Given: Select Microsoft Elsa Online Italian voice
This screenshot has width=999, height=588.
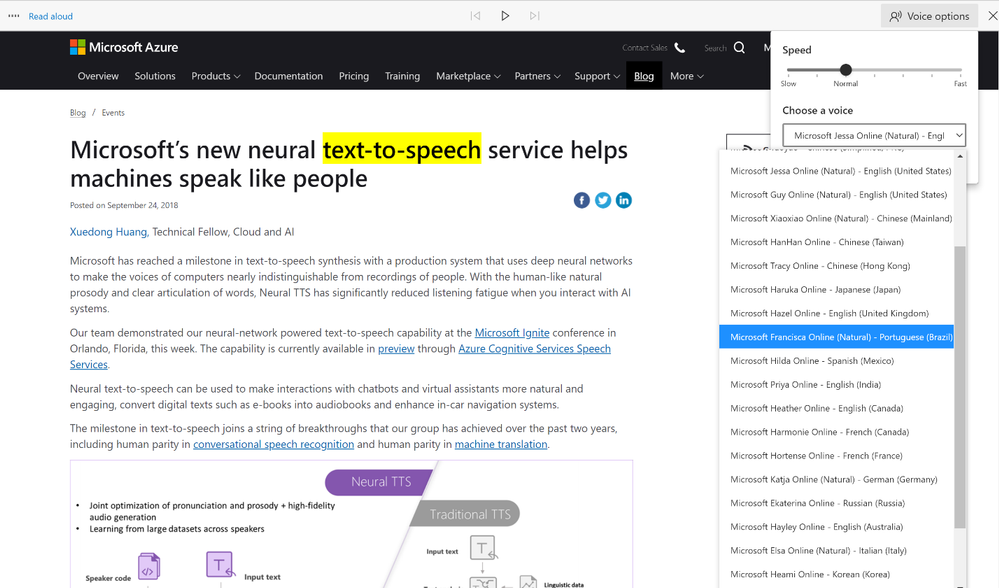Looking at the screenshot, I should coord(837,550).
